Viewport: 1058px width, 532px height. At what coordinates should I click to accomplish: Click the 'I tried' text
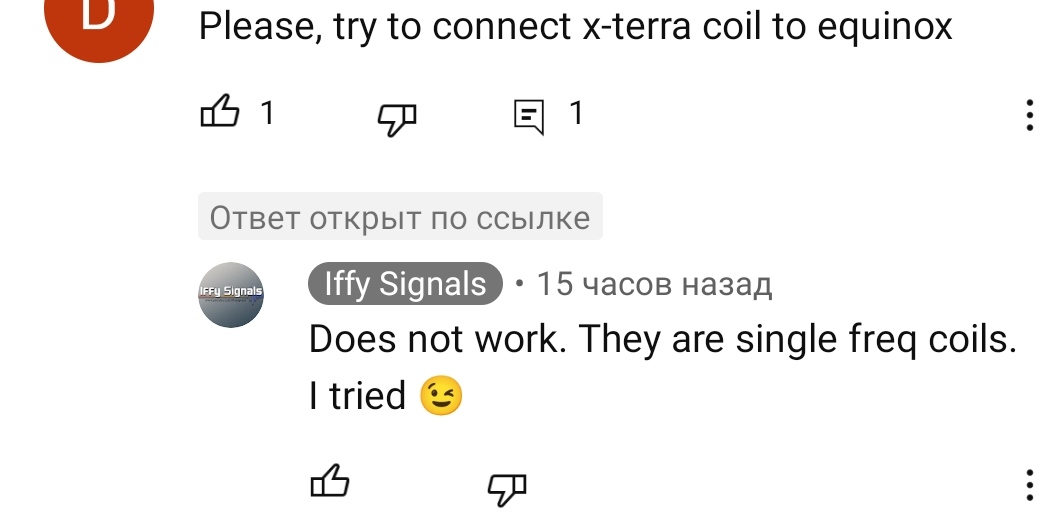(357, 397)
